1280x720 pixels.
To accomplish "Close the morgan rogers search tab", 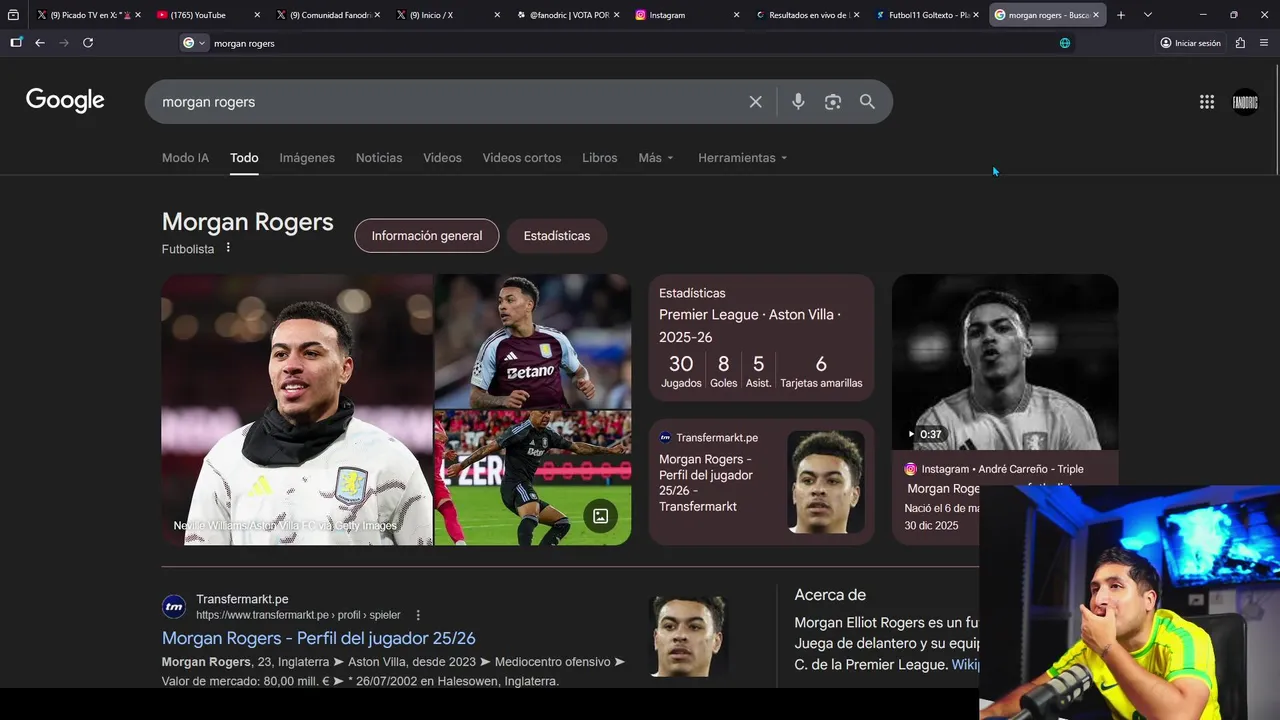I will pyautogui.click(x=1097, y=15).
